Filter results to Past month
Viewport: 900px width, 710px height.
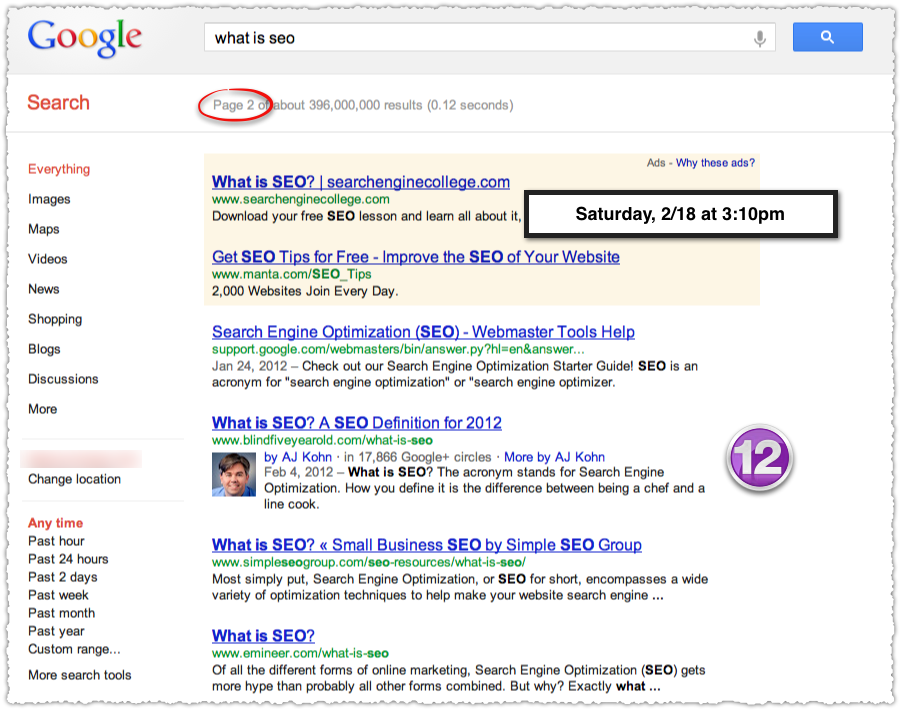click(61, 613)
